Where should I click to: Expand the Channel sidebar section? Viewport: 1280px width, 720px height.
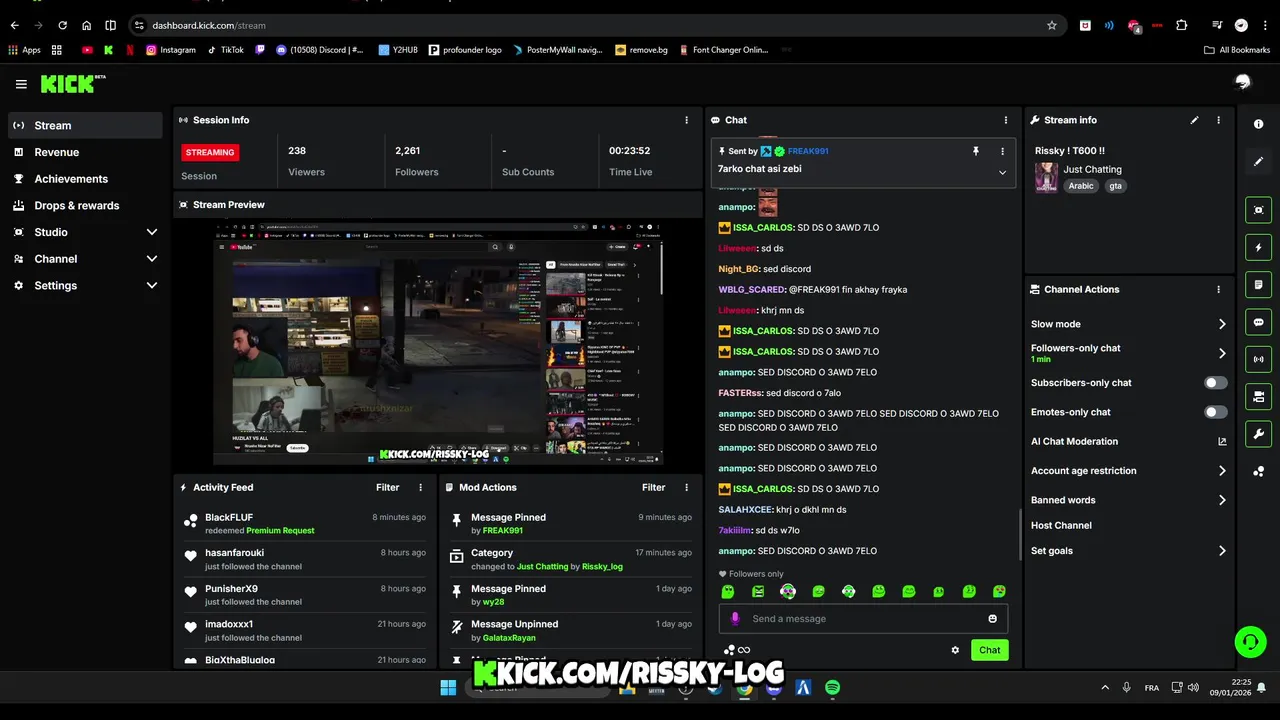(152, 259)
